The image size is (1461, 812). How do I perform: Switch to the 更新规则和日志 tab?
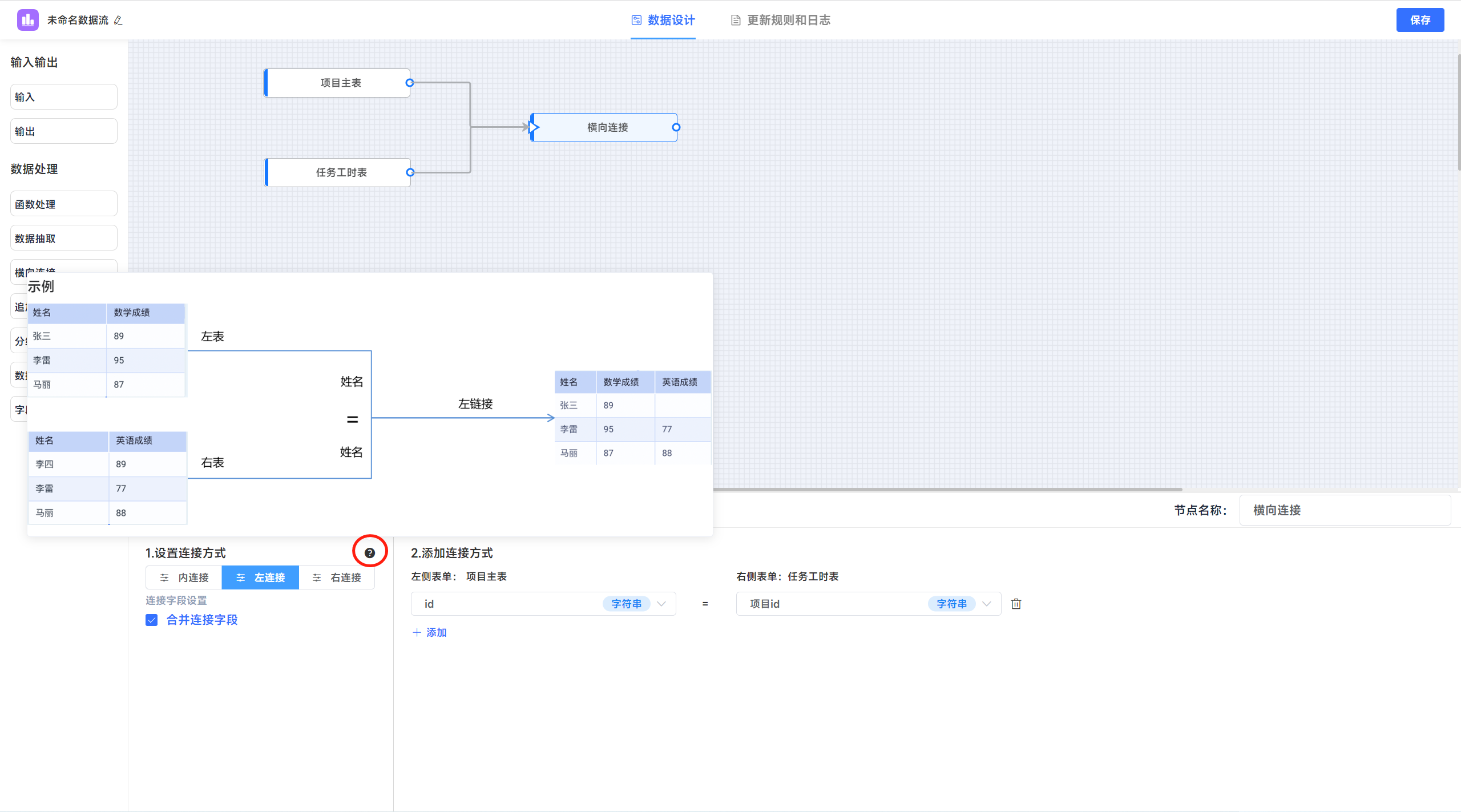[781, 20]
